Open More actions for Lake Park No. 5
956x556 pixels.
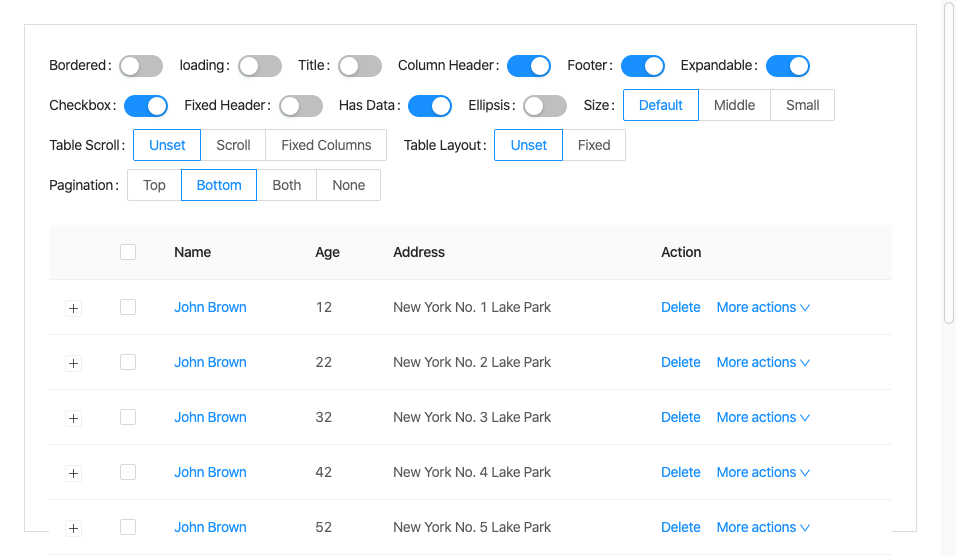click(762, 527)
